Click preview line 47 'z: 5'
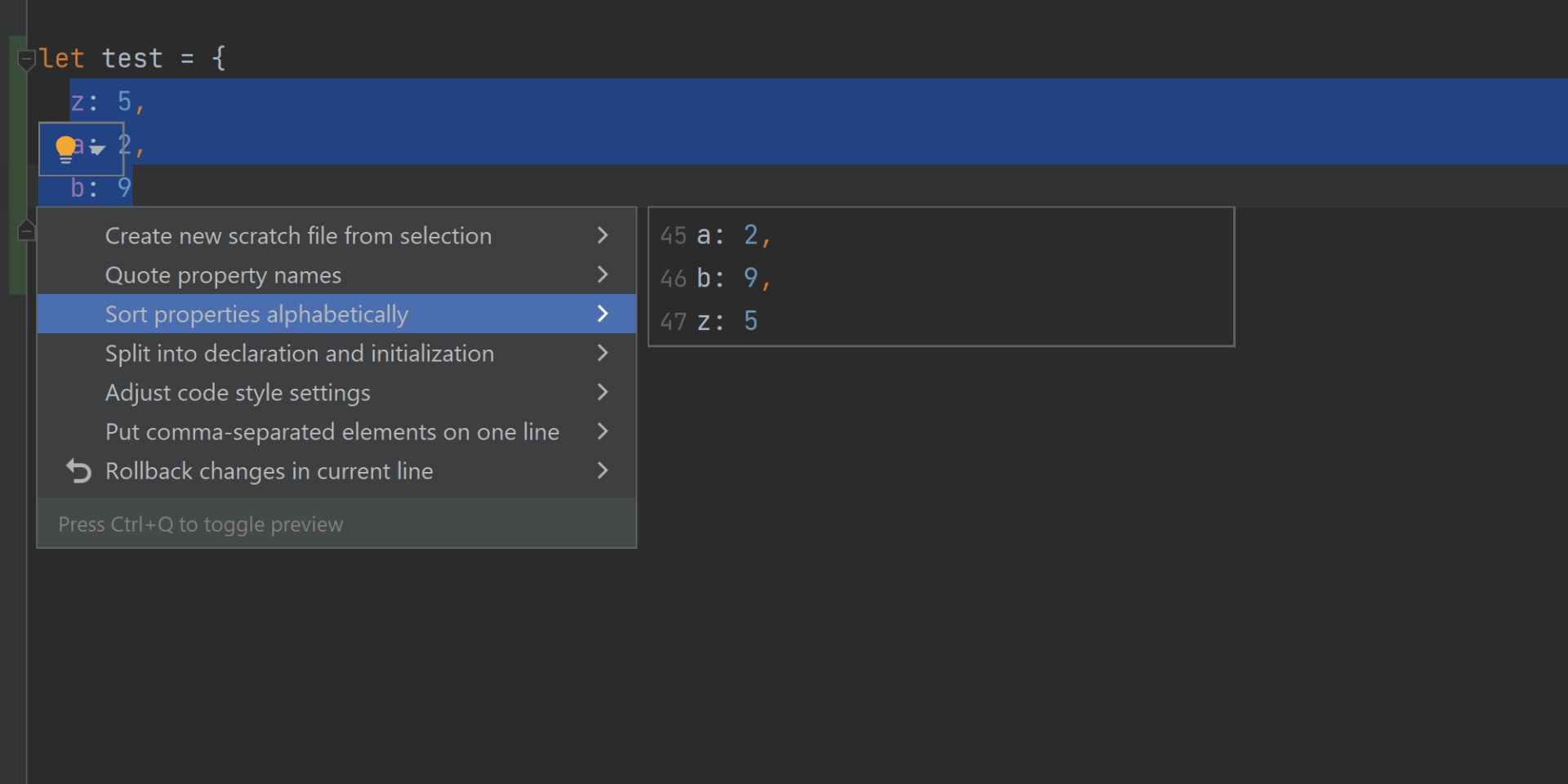 click(709, 321)
